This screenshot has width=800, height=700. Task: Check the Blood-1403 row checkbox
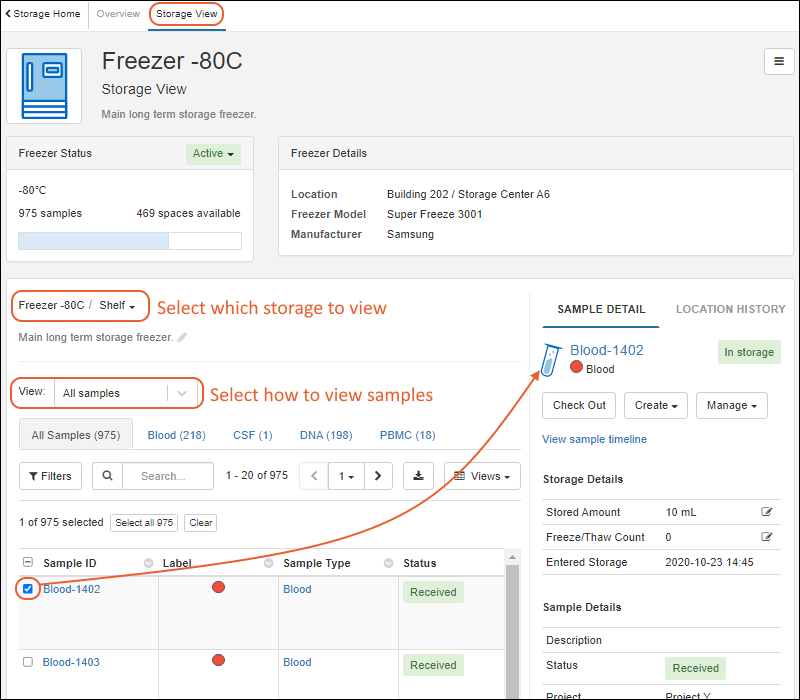[28, 662]
